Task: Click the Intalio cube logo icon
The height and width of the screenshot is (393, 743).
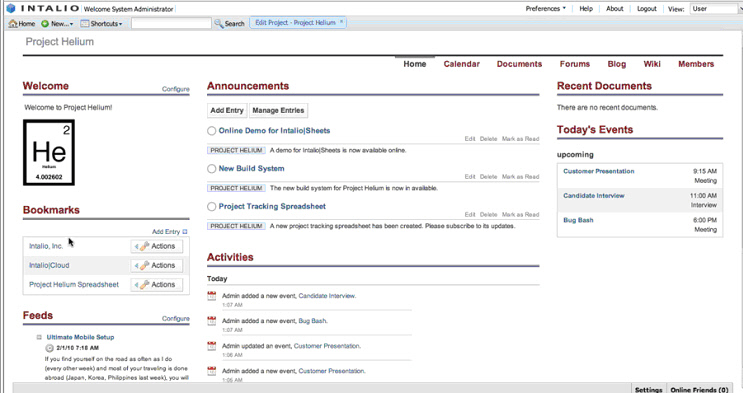Action: (x=10, y=9)
